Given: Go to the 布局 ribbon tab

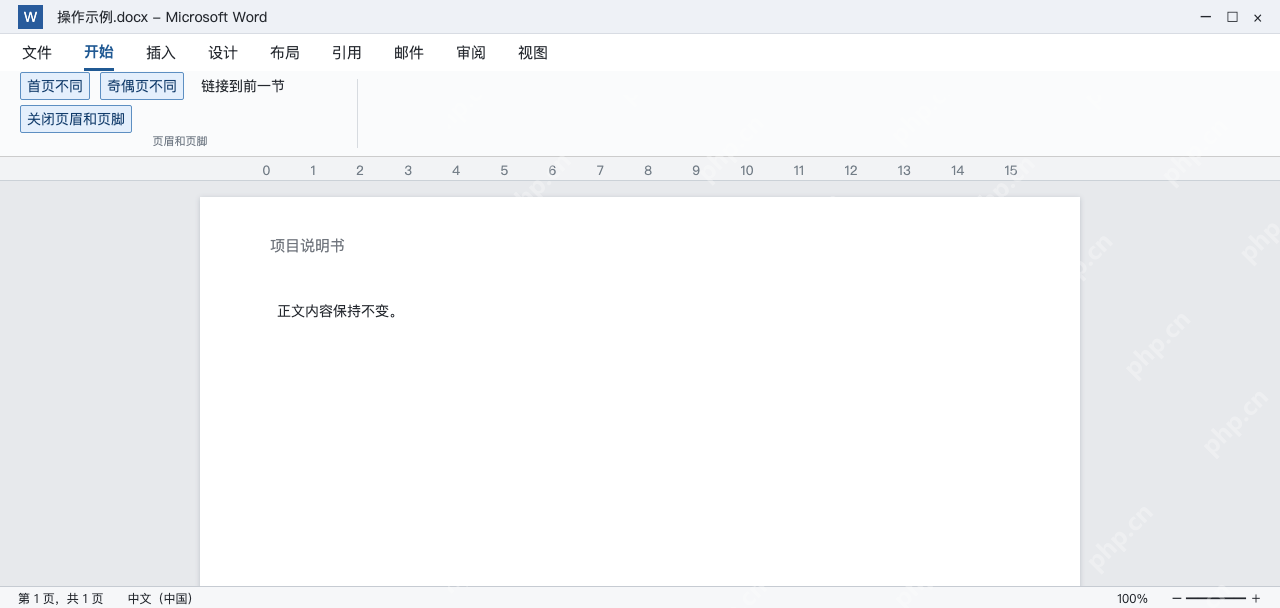Looking at the screenshot, I should (285, 53).
